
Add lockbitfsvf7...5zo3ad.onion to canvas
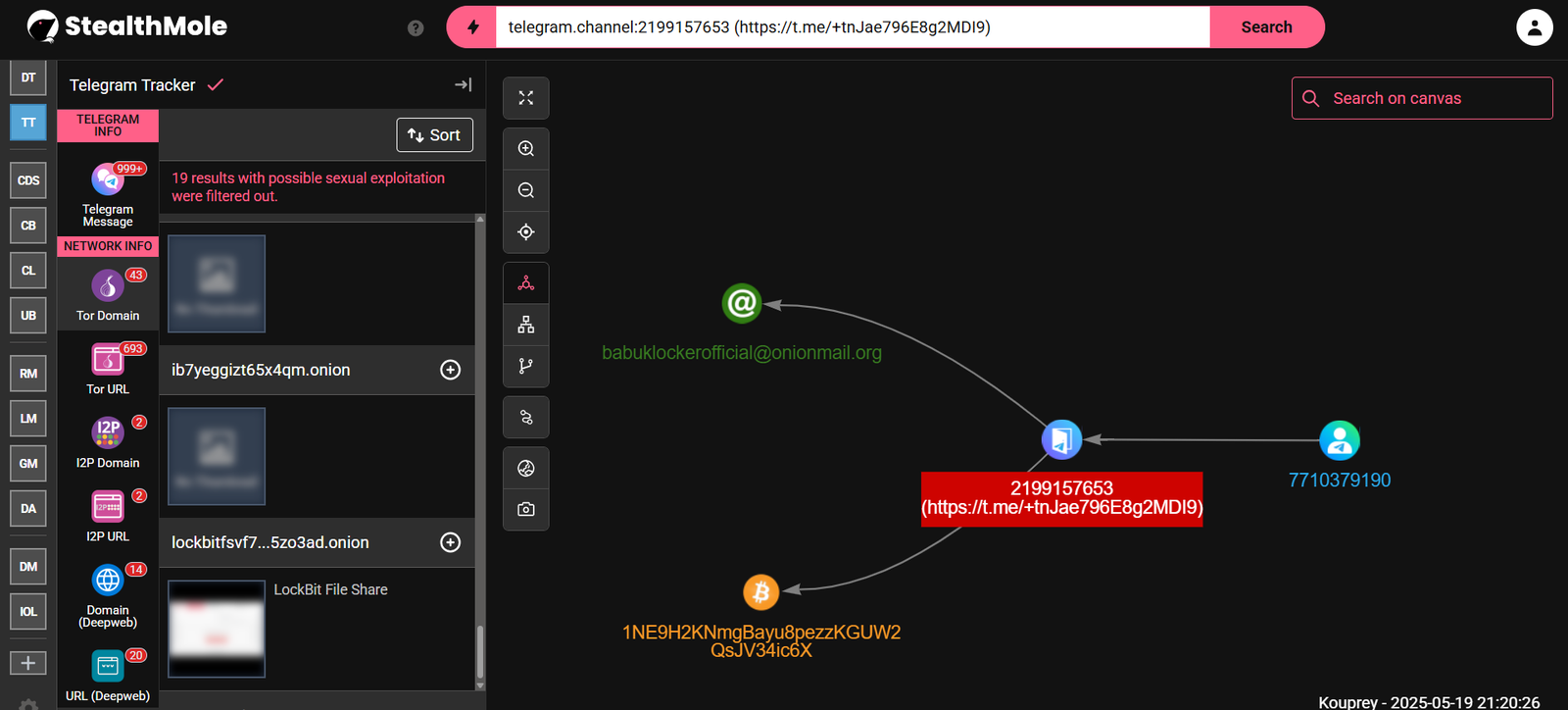tap(451, 542)
